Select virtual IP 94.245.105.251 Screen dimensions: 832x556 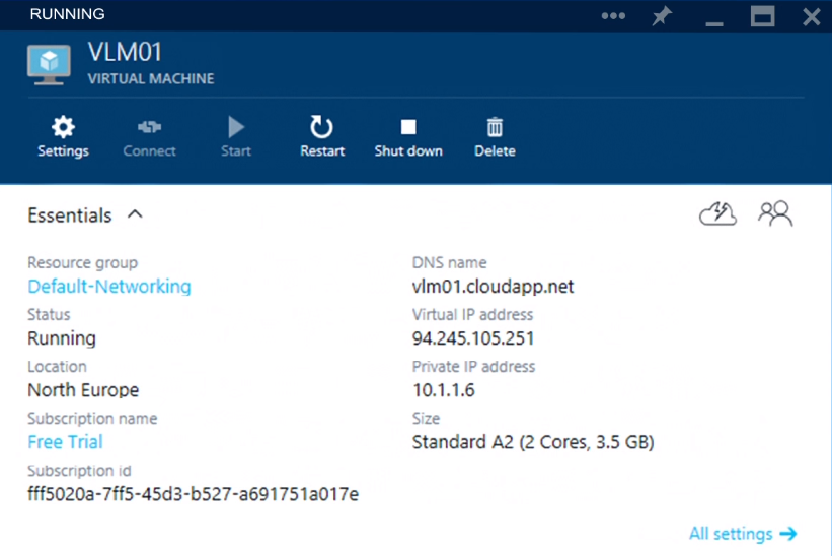(473, 338)
